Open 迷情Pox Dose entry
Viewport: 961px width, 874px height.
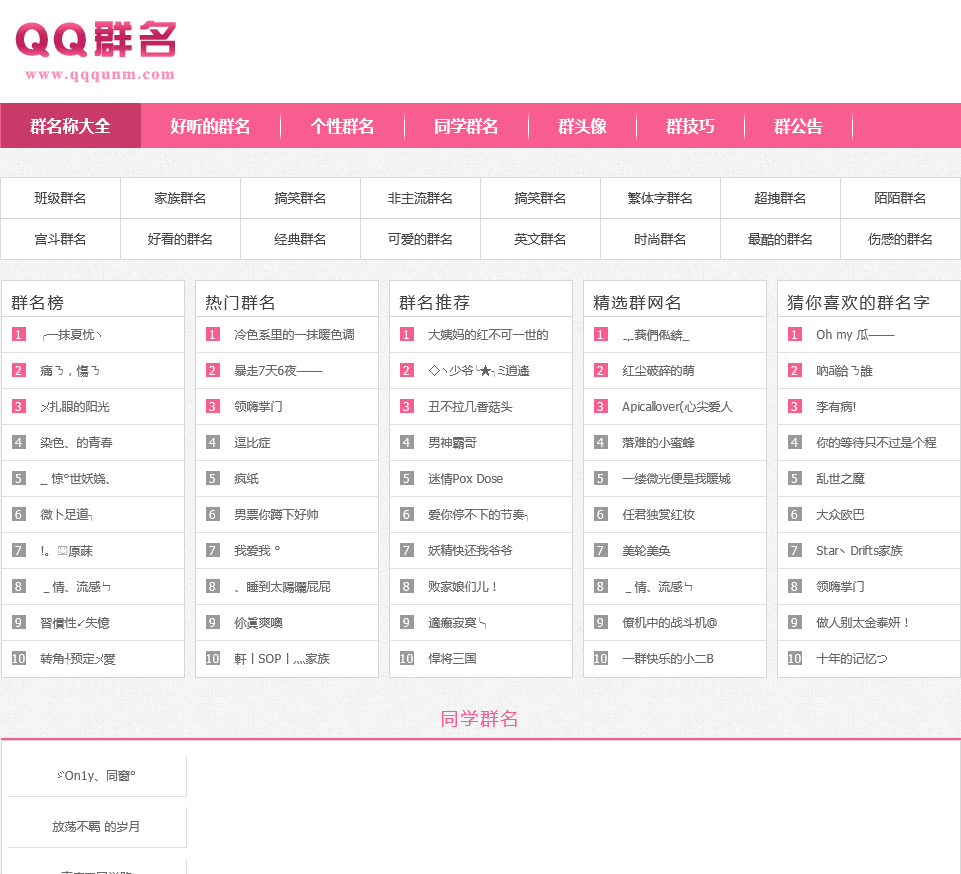(465, 479)
